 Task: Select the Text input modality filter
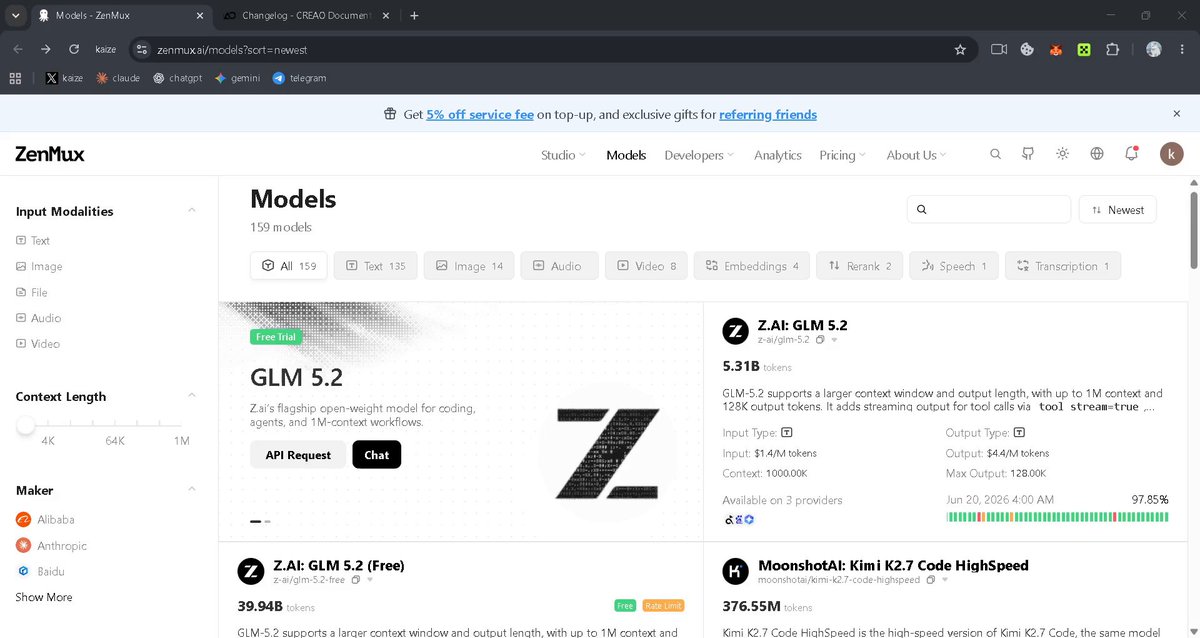33,240
